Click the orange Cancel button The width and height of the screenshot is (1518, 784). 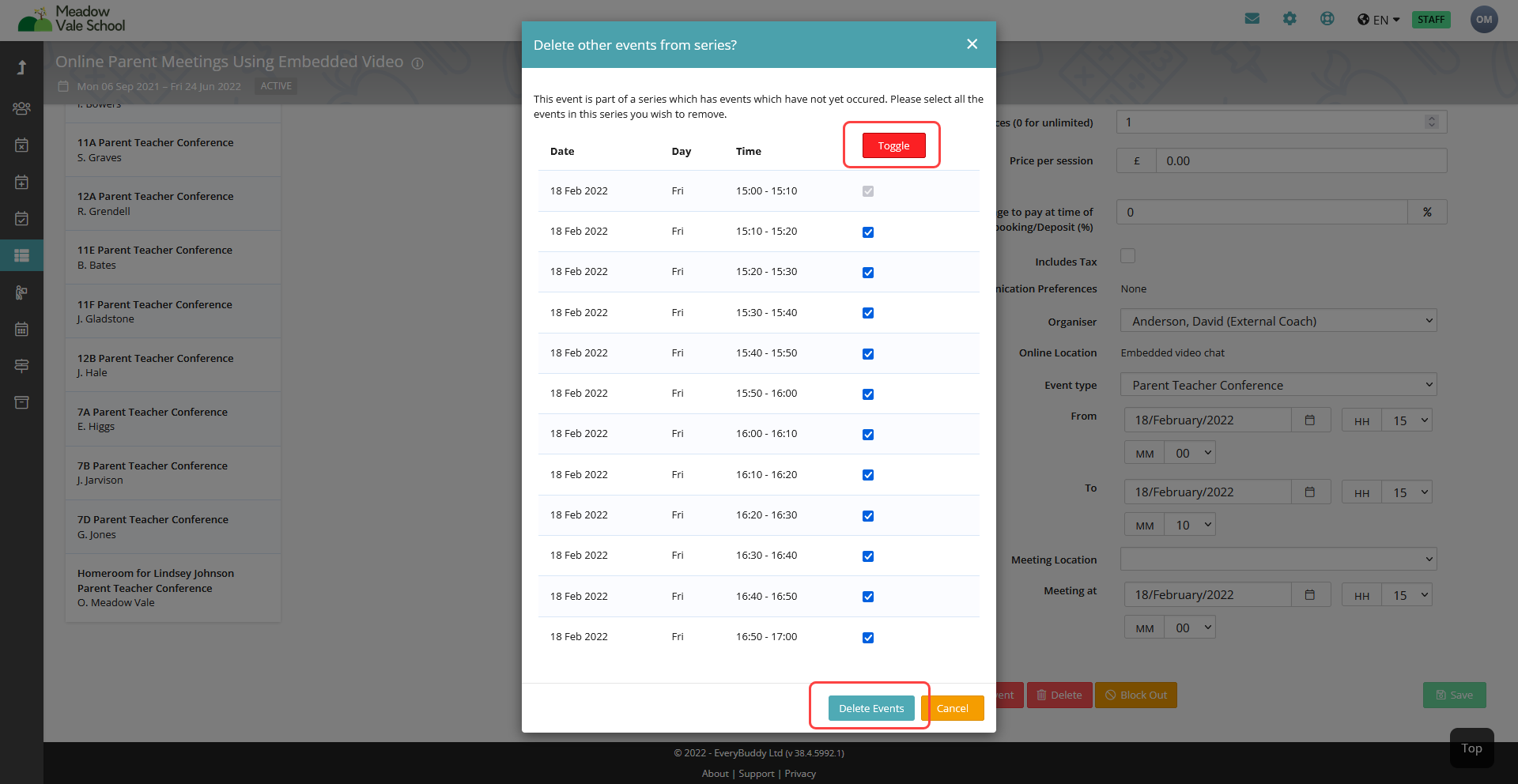[x=953, y=708]
